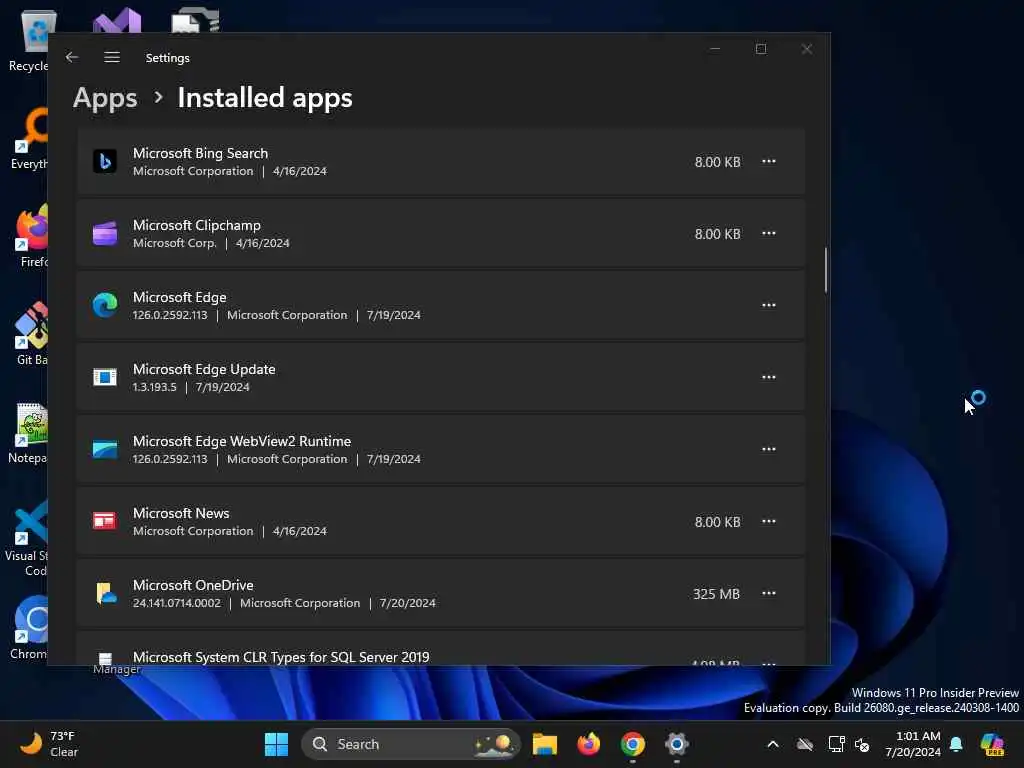Viewport: 1024px width, 768px height.
Task: Select the Notepad++ desktop shortcut
Action: (x=28, y=433)
